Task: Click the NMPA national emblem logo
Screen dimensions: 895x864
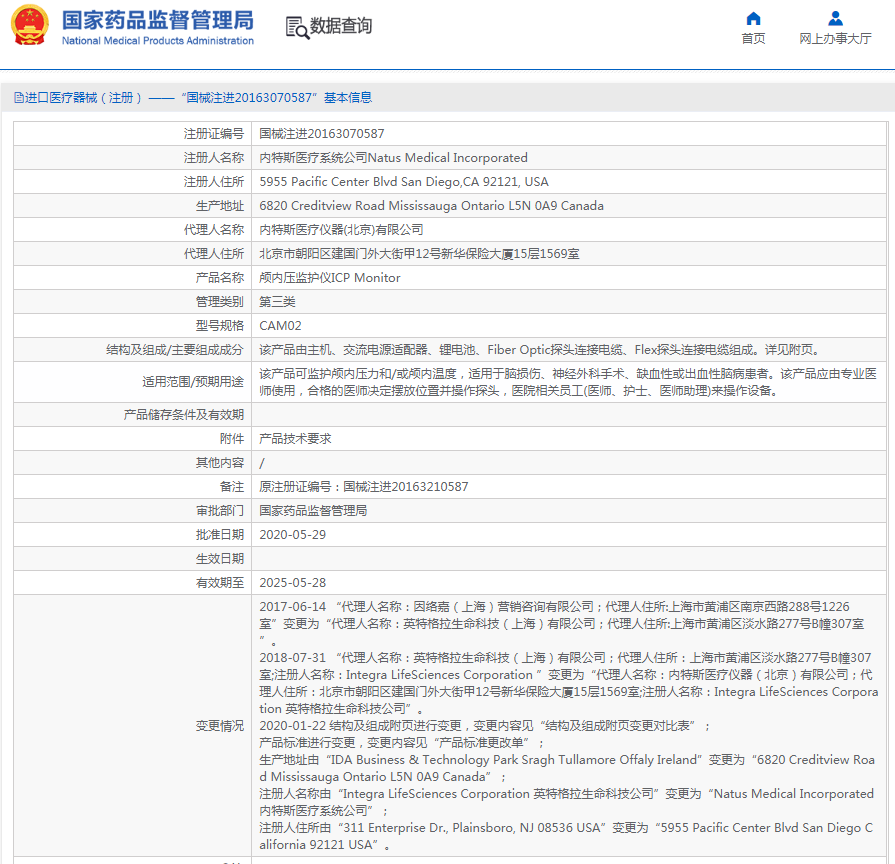Action: pyautogui.click(x=30, y=26)
